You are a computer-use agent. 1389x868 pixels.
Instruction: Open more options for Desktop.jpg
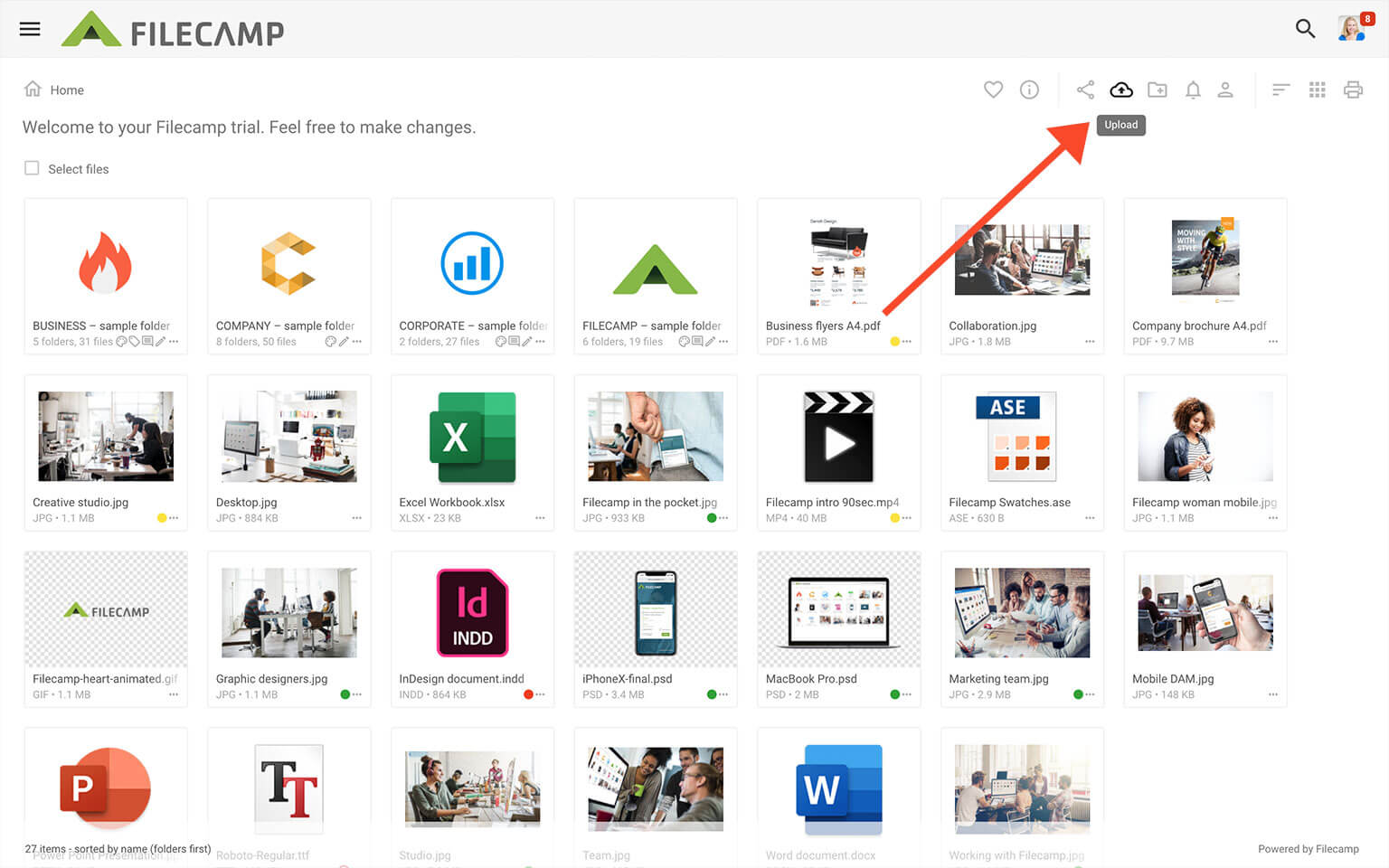(x=357, y=518)
